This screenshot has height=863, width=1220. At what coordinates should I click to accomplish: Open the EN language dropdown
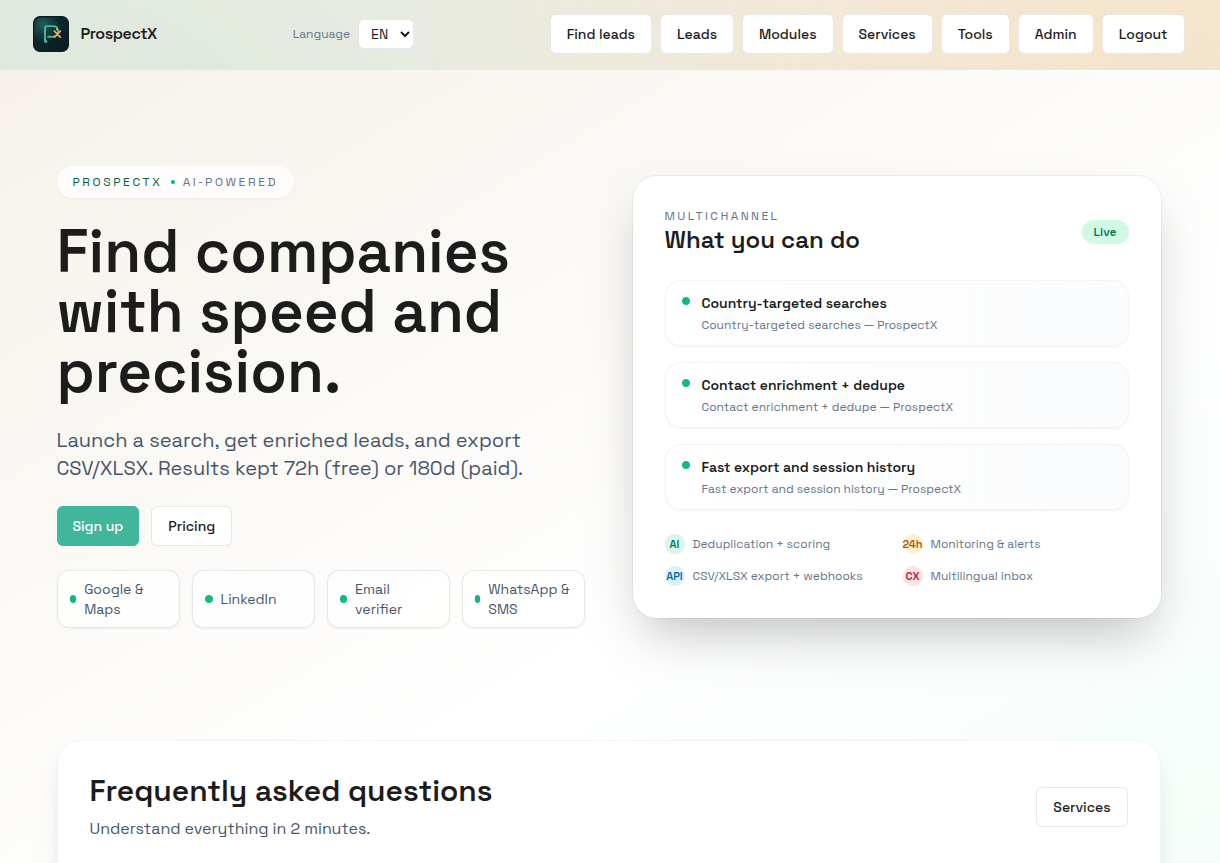click(386, 33)
